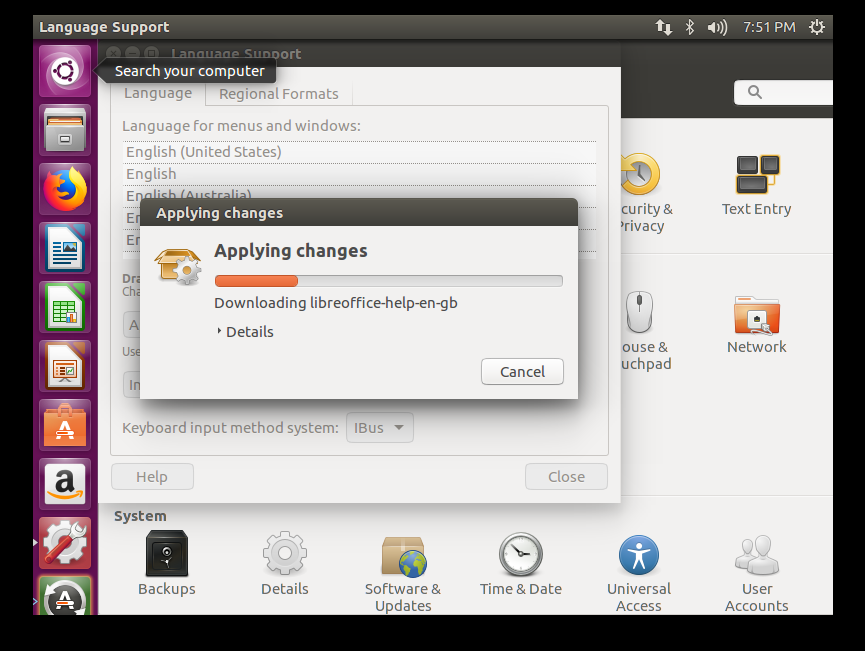The image size is (865, 651).
Task: Switch to the Regional Formats tab
Action: (x=279, y=94)
